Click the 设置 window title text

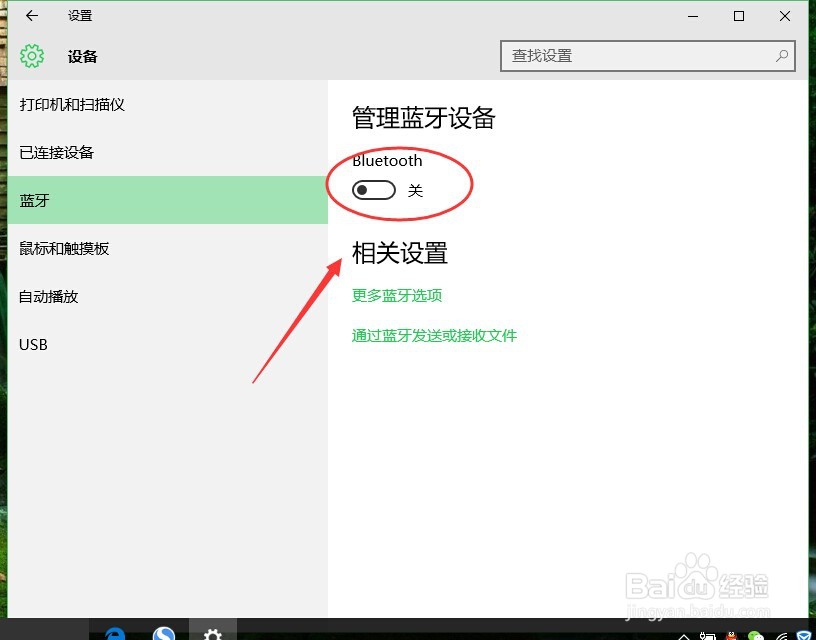point(80,16)
